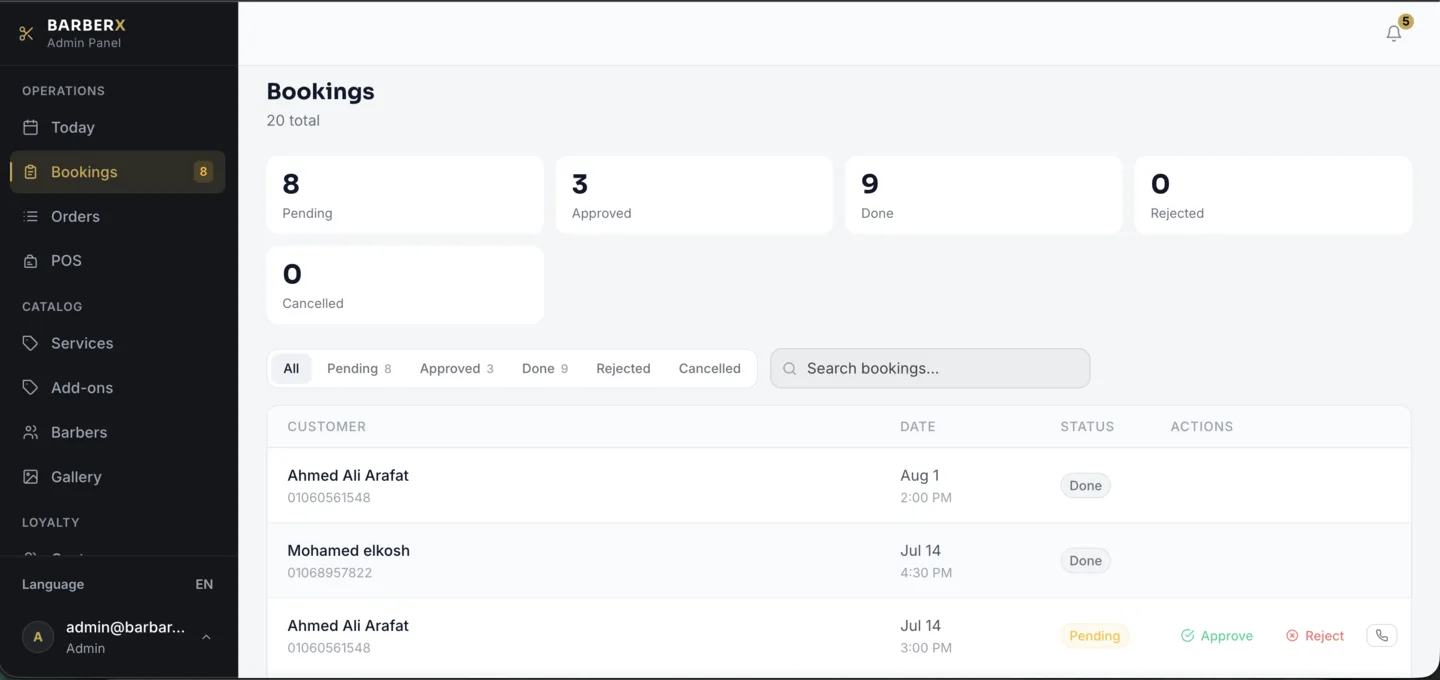Select the Approved 3 filter tab

457,368
